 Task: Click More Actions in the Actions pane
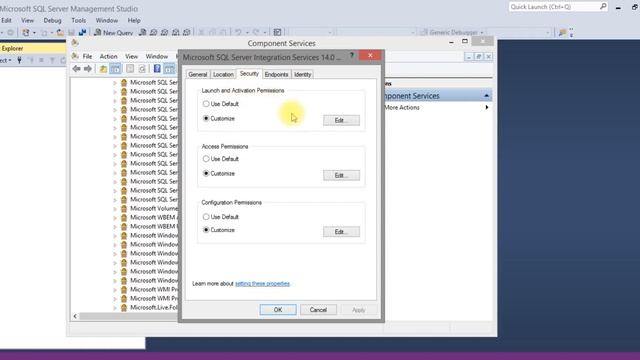click(402, 107)
